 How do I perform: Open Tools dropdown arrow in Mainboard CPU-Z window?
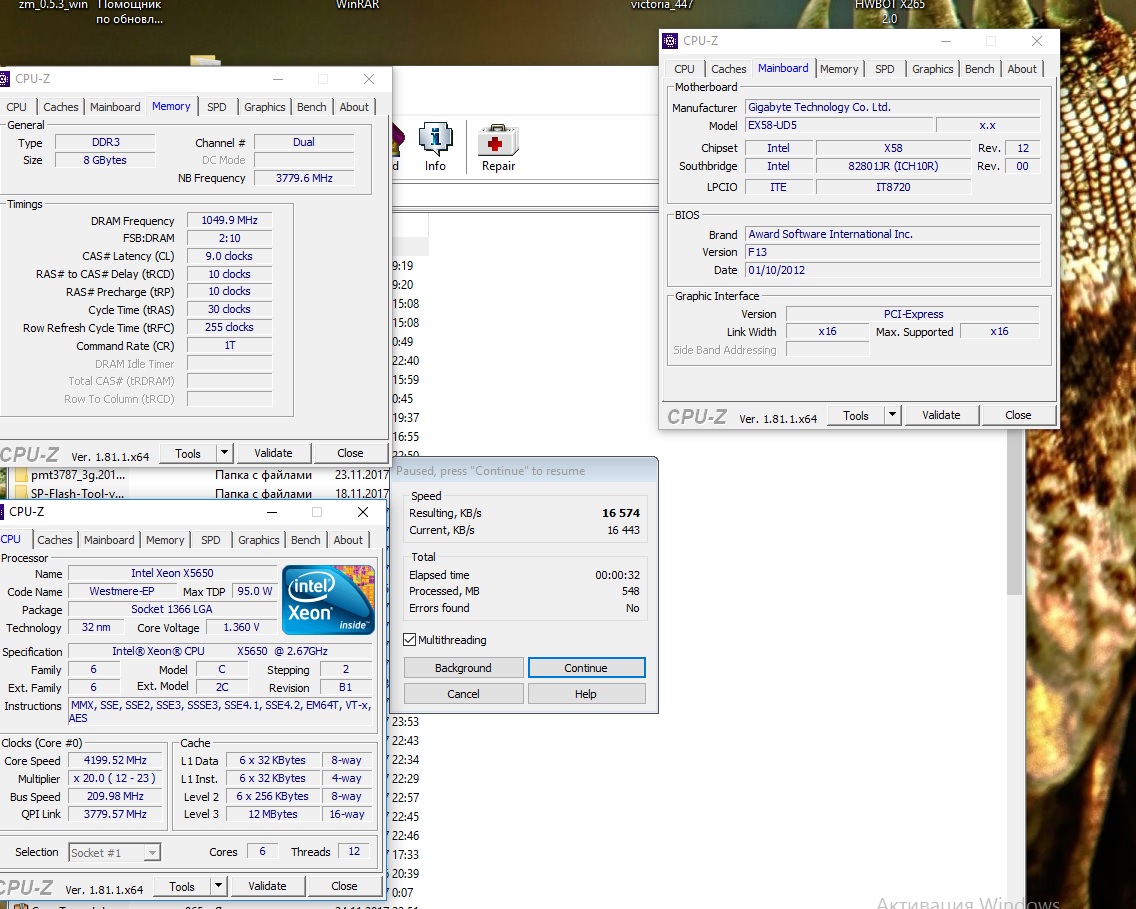892,415
